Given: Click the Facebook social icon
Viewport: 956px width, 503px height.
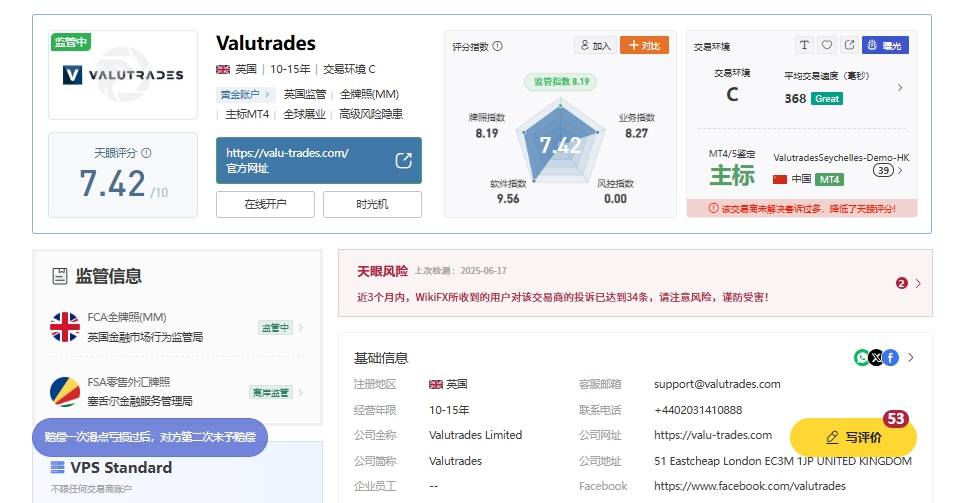Looking at the screenshot, I should 891,358.
